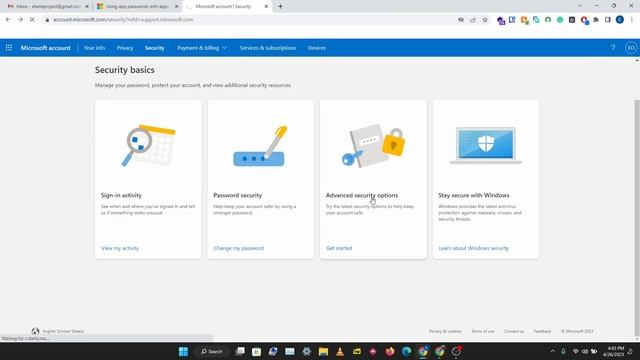
Task: Click the help question mark icon
Action: coord(613,48)
